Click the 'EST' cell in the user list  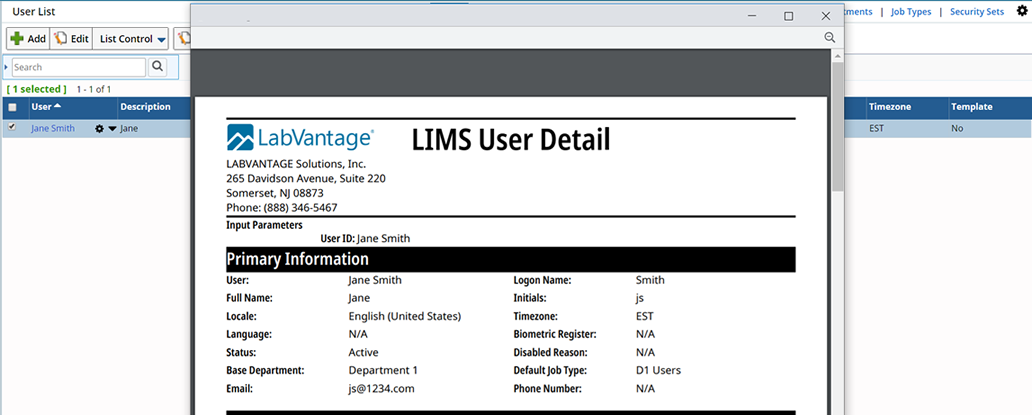coord(876,128)
